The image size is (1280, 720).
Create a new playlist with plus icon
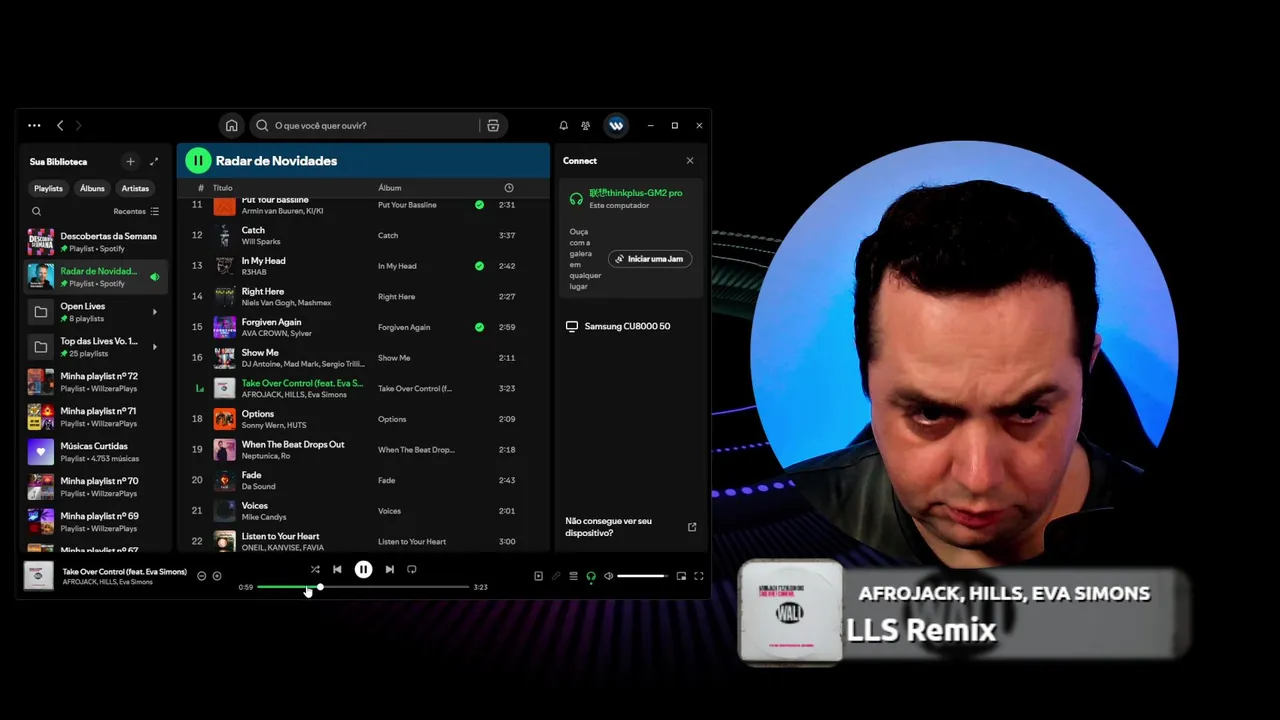point(130,161)
